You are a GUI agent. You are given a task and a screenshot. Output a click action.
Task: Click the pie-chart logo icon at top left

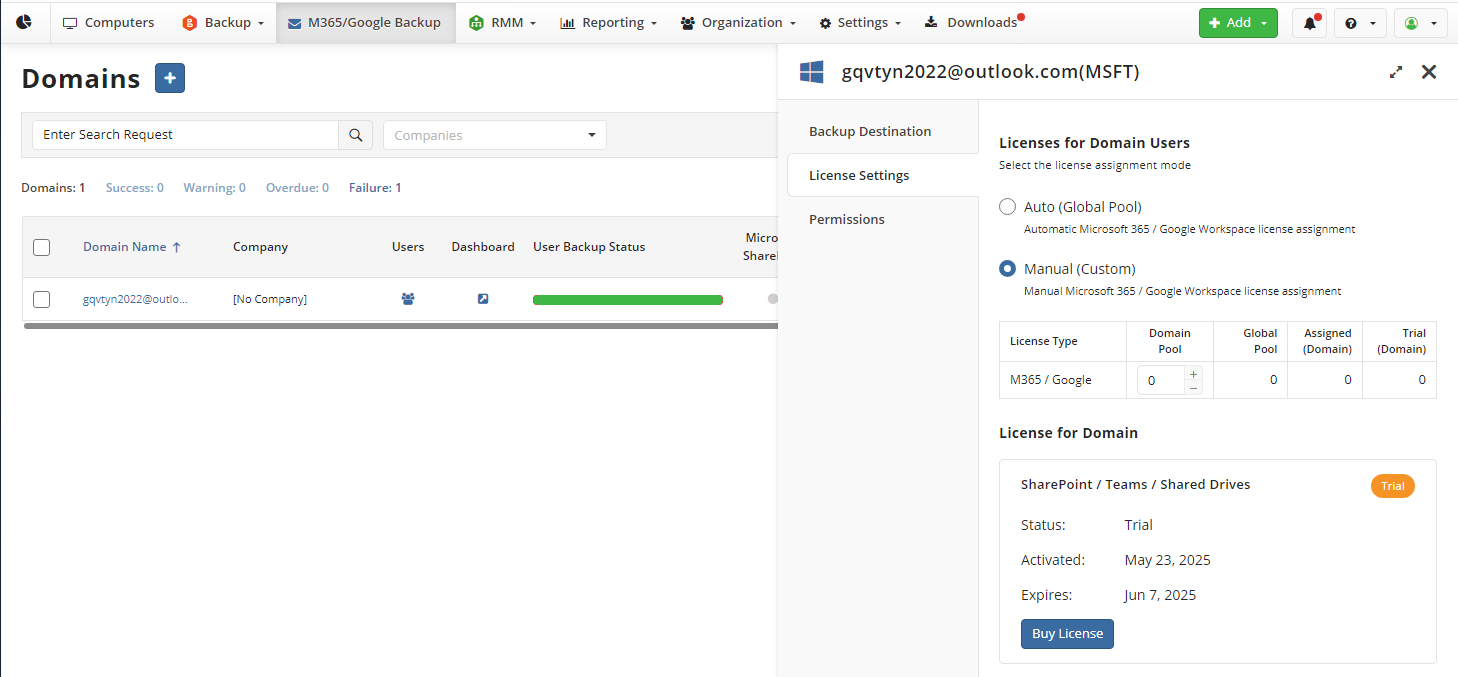click(24, 22)
